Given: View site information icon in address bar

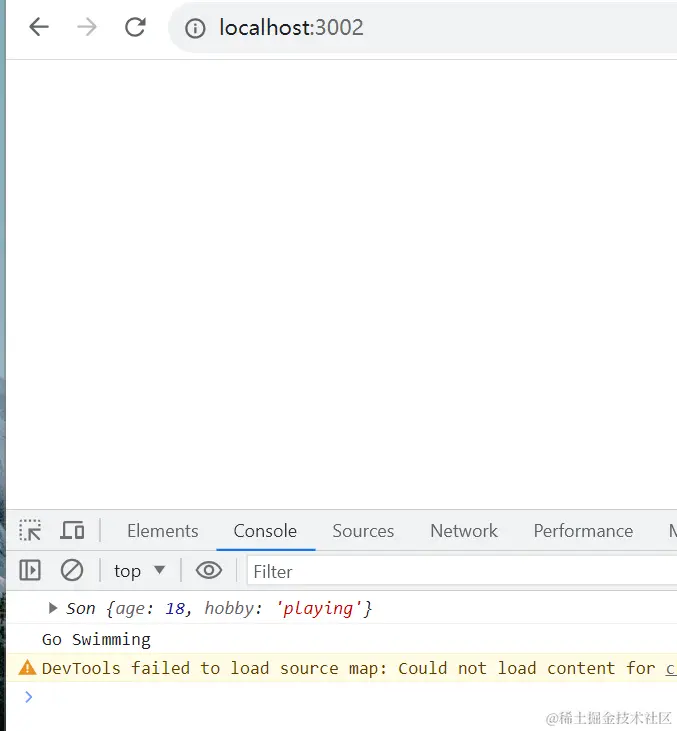Looking at the screenshot, I should coord(195,28).
